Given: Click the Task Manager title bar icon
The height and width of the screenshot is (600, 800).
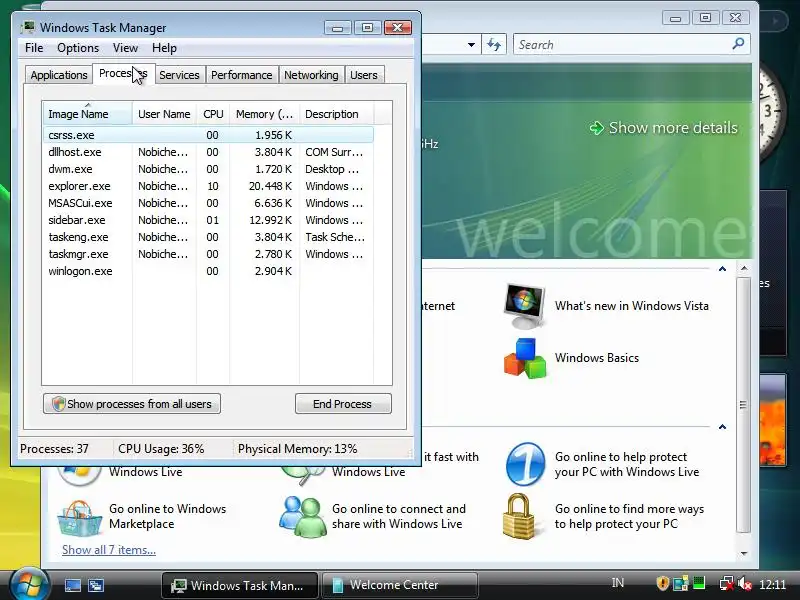Looking at the screenshot, I should (x=29, y=27).
